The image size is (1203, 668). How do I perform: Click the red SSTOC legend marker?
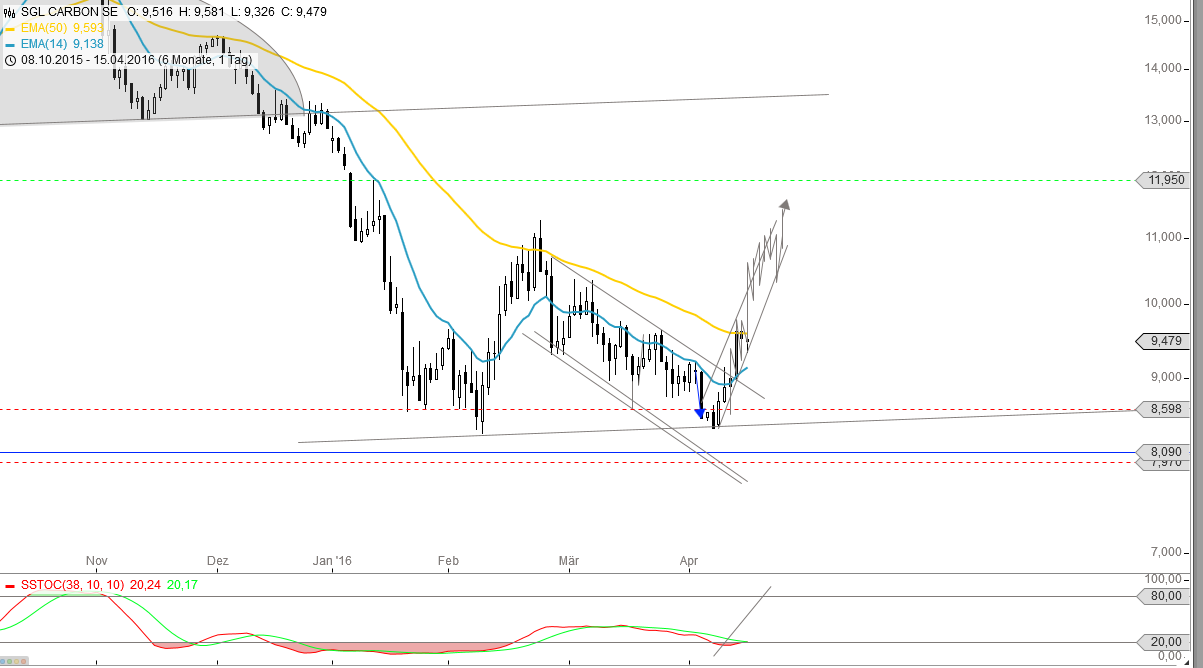pos(9,584)
